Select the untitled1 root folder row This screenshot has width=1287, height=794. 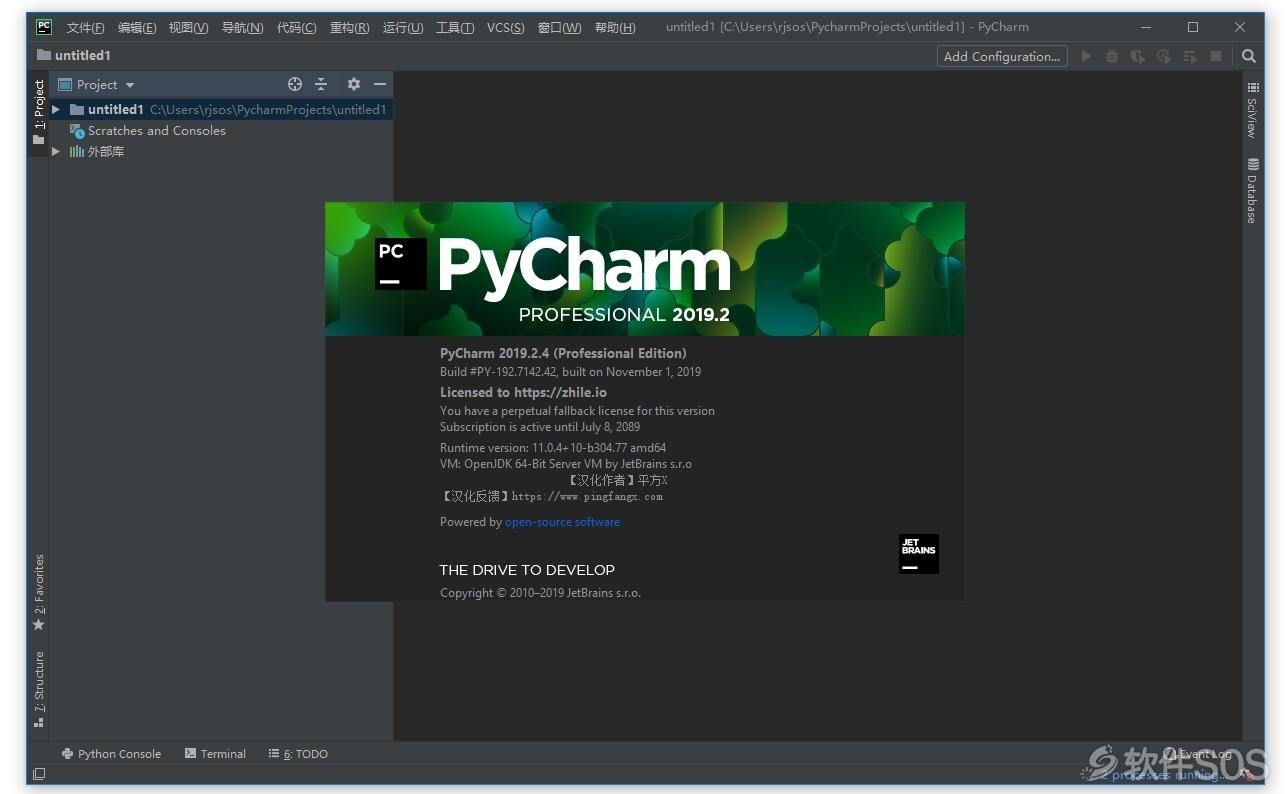[221, 109]
